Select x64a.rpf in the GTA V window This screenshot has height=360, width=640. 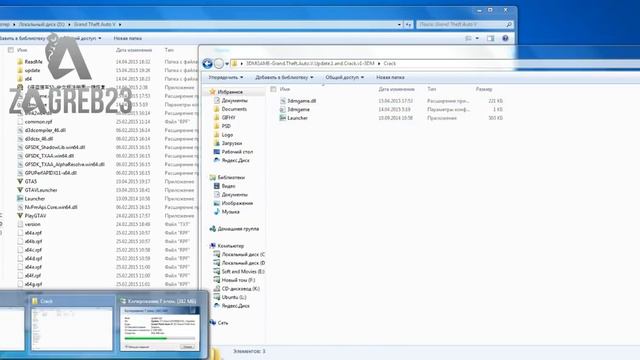click(x=33, y=233)
